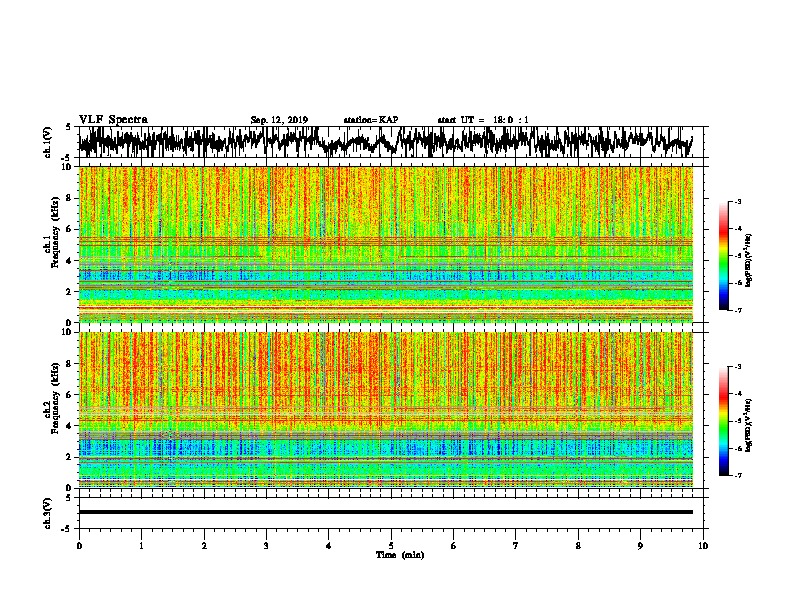Click the "Time (min)" x-axis label
This screenshot has width=792, height=612.
click(x=400, y=555)
